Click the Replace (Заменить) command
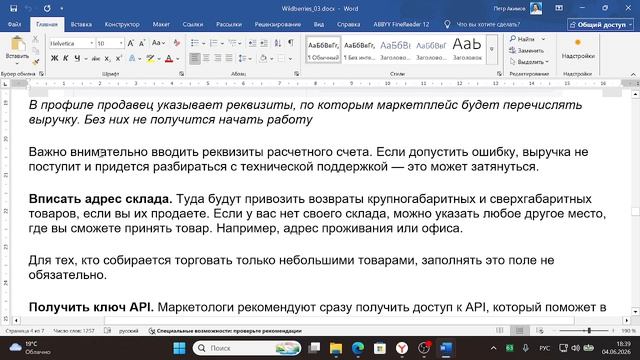Viewport: 640px width, 360px height. [x=526, y=51]
